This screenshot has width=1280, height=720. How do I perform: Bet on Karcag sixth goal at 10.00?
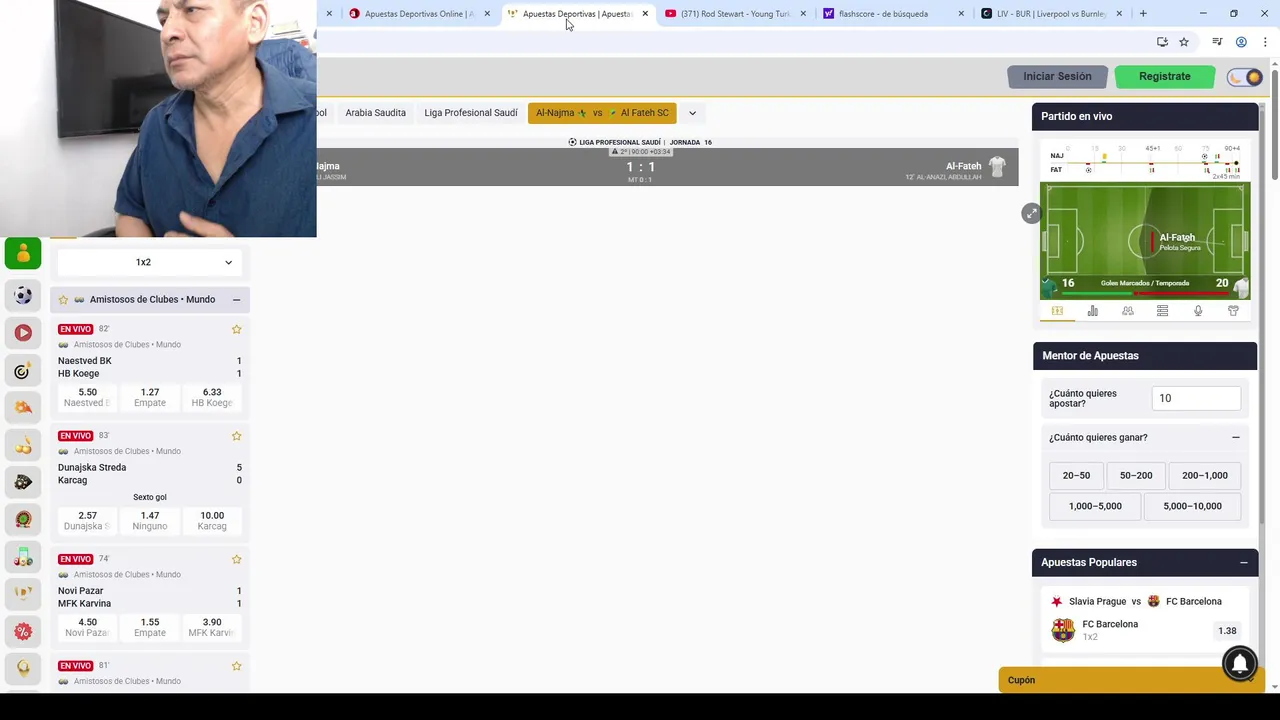click(212, 521)
